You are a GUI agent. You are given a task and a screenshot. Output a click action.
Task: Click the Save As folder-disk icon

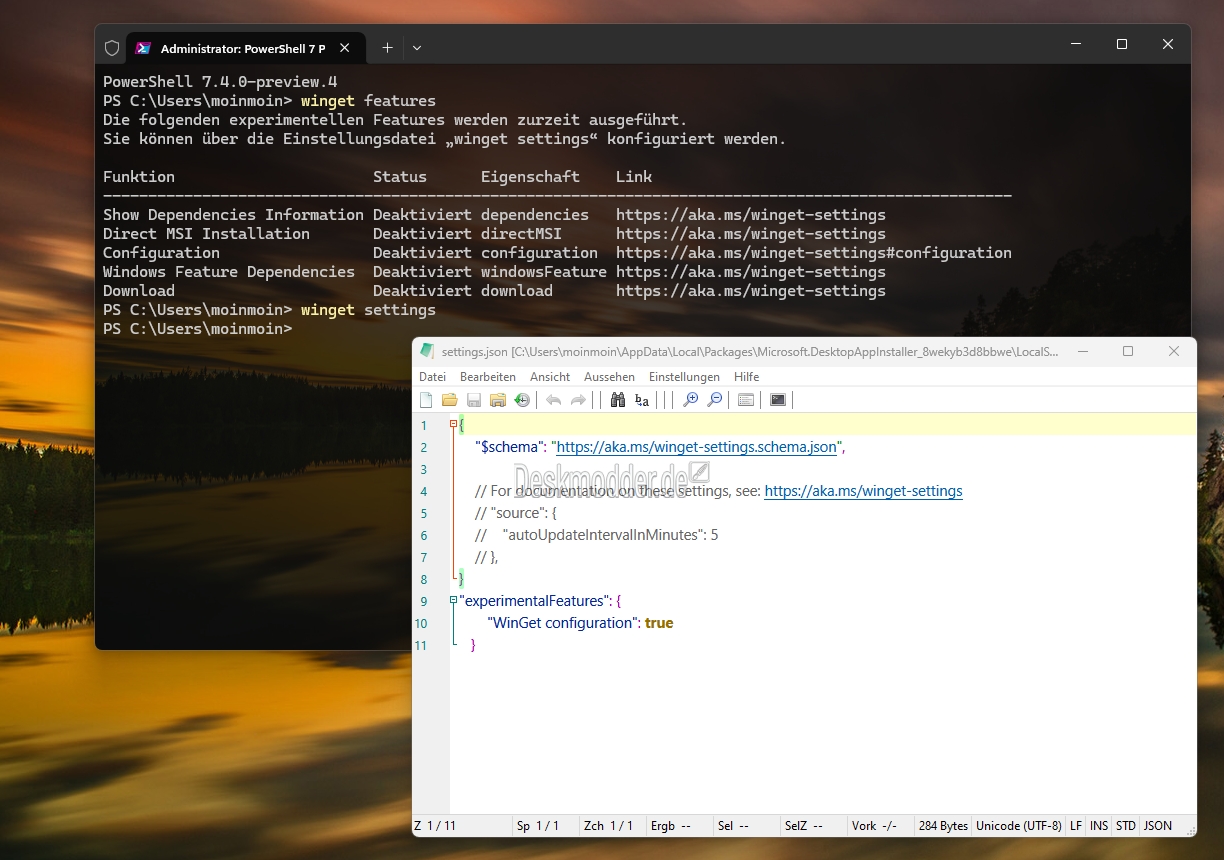click(497, 400)
